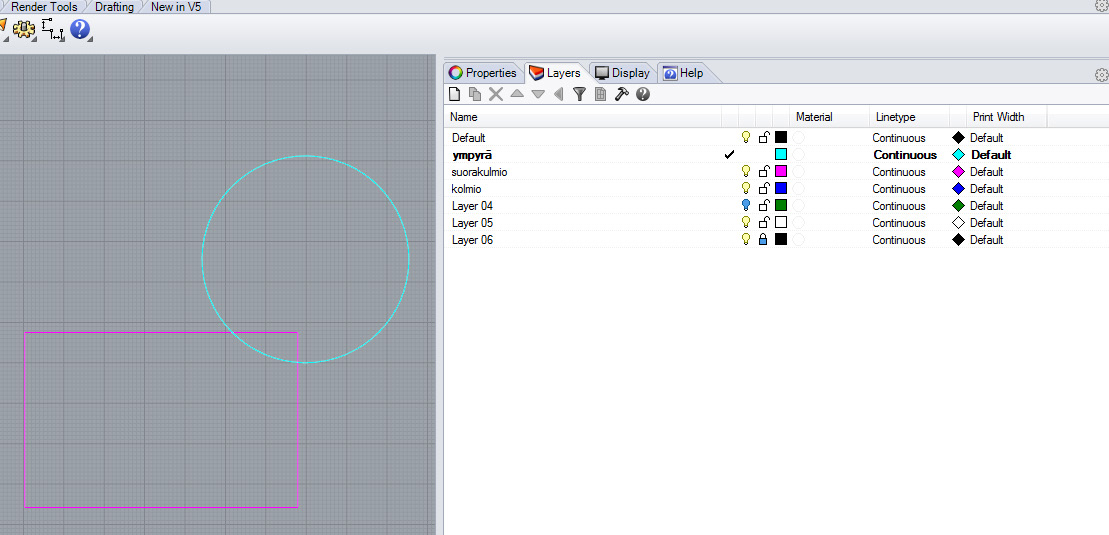Screen dimensions: 1109x535
Task: Change the kolmio layer's blue color swatch
Action: [x=781, y=188]
